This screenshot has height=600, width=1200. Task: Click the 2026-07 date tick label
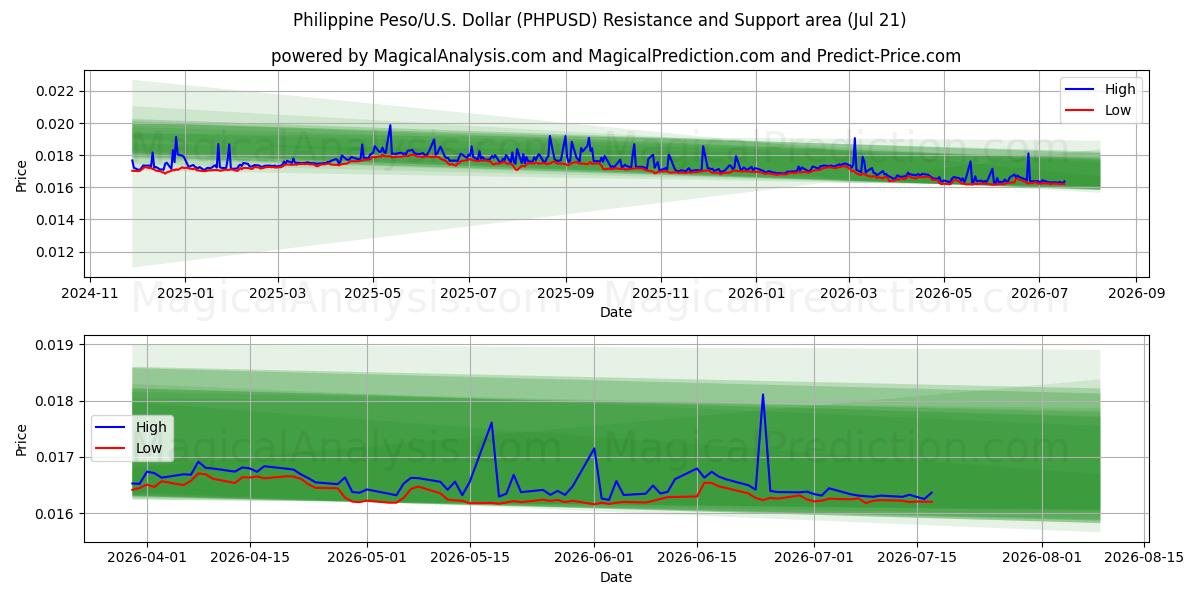click(1040, 294)
